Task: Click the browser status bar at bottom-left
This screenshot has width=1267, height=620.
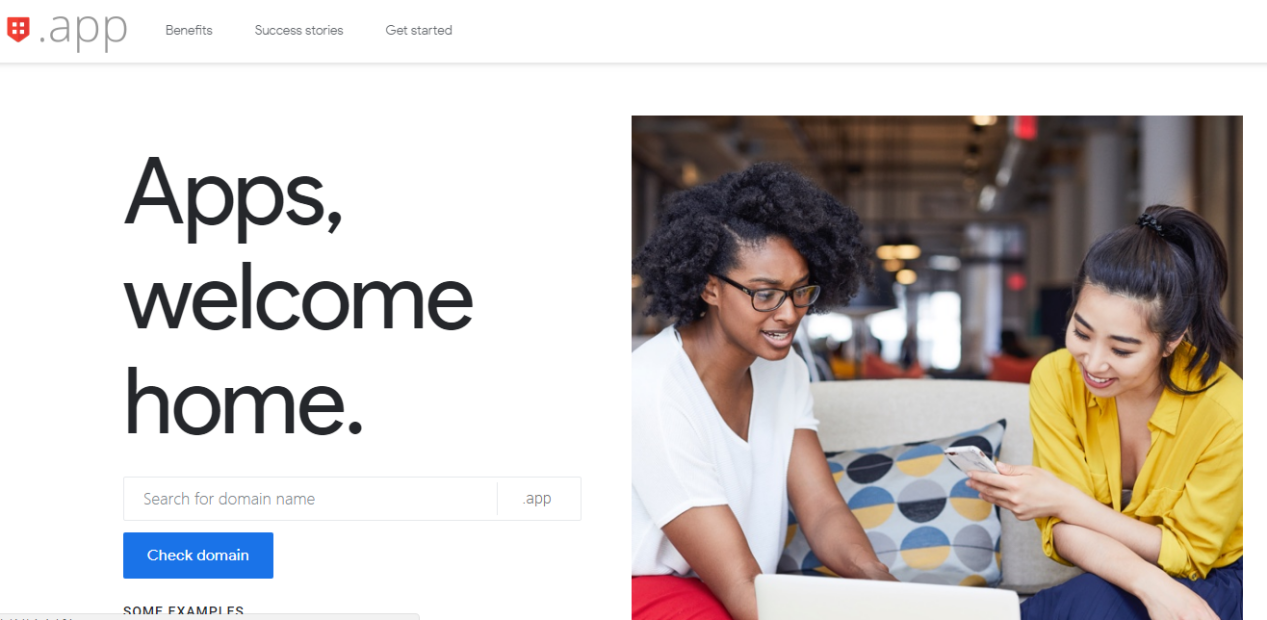Action: click(x=209, y=616)
